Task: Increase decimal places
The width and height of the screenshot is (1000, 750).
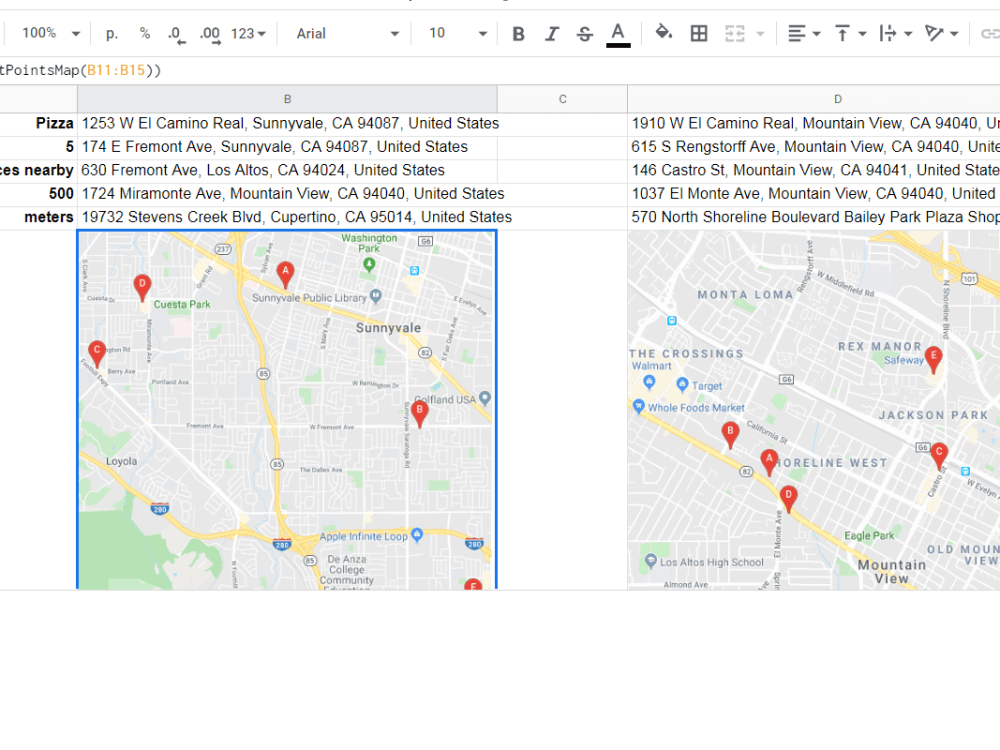Action: (x=207, y=33)
